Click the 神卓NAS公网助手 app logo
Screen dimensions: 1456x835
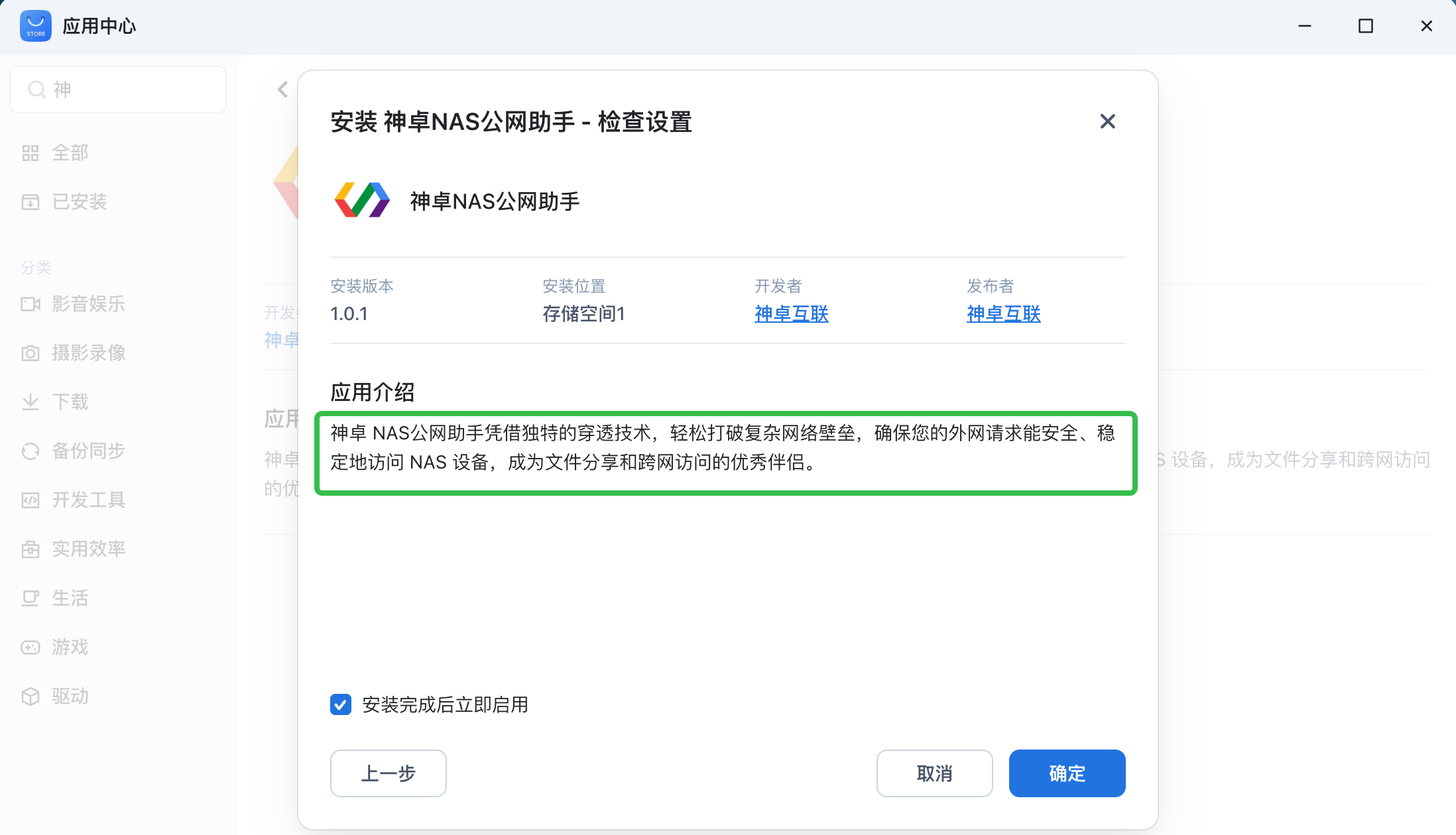tap(362, 200)
